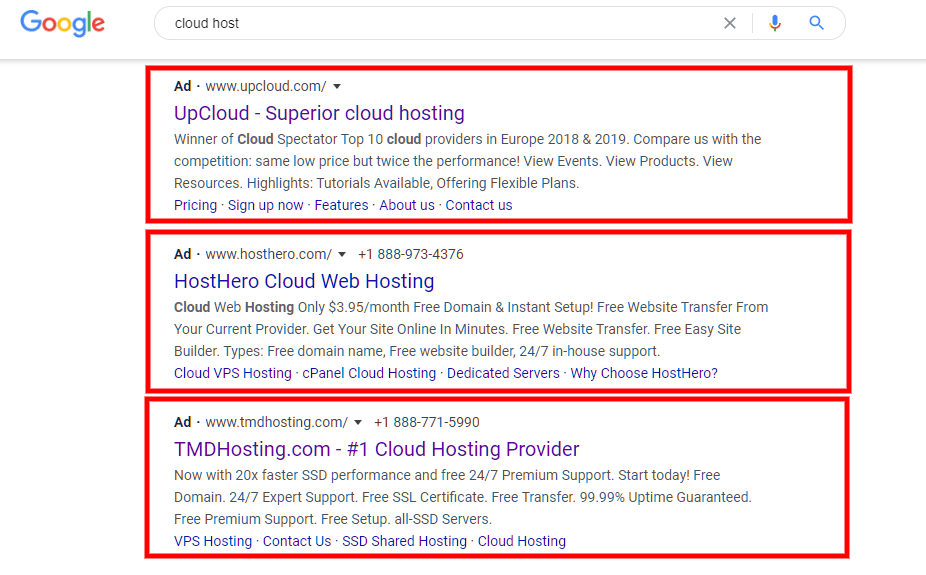926x575 pixels.
Task: Go to UpCloud Pricing sitelink
Action: 195,205
